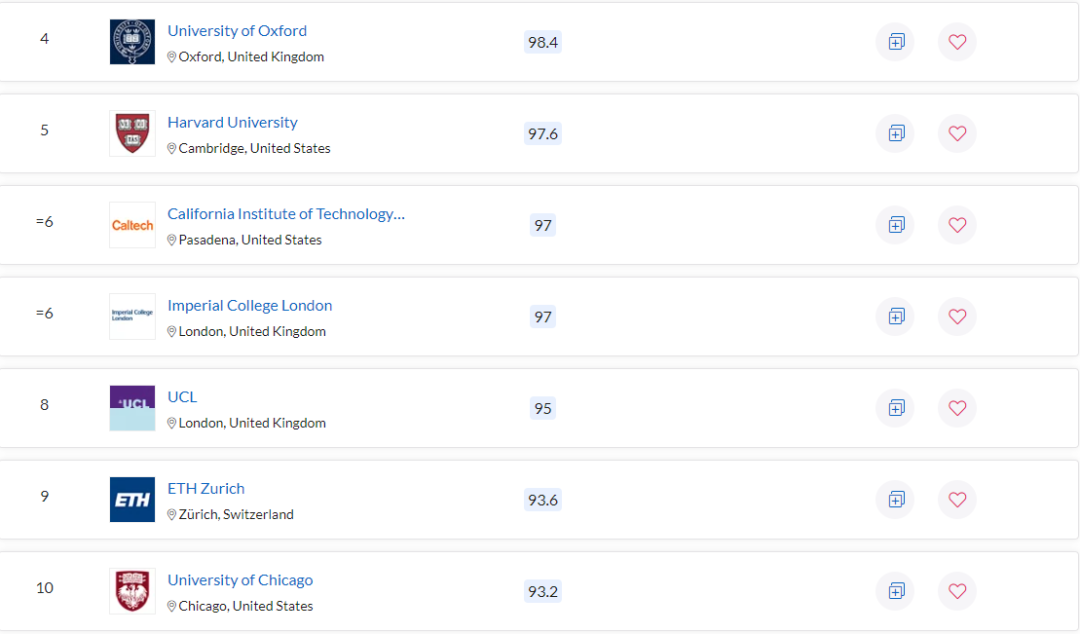Open California Institute of Technology link
Screen dimensions: 1080x634
[x=286, y=214]
